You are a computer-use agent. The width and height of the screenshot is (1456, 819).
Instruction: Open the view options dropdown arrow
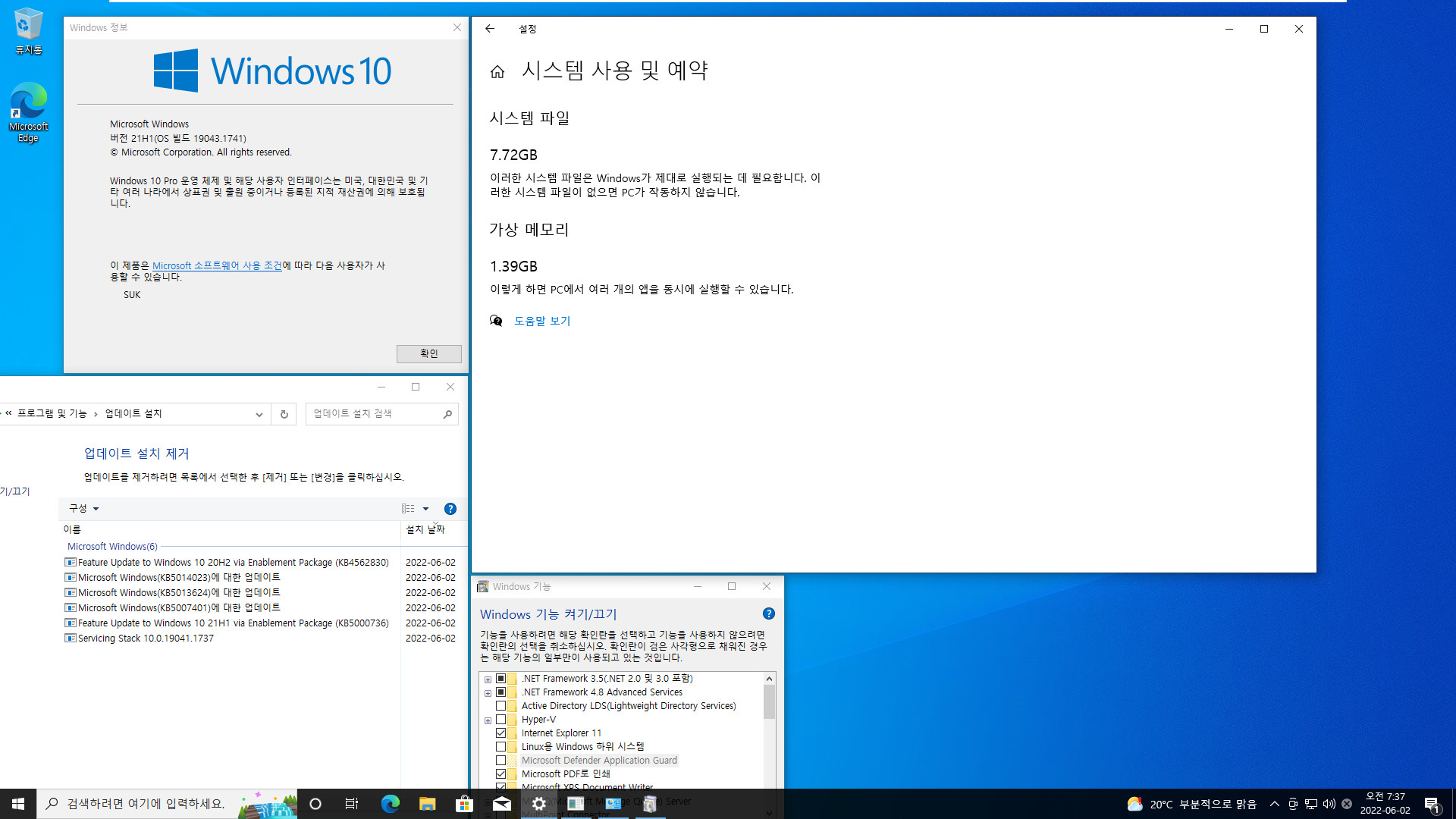click(x=425, y=509)
